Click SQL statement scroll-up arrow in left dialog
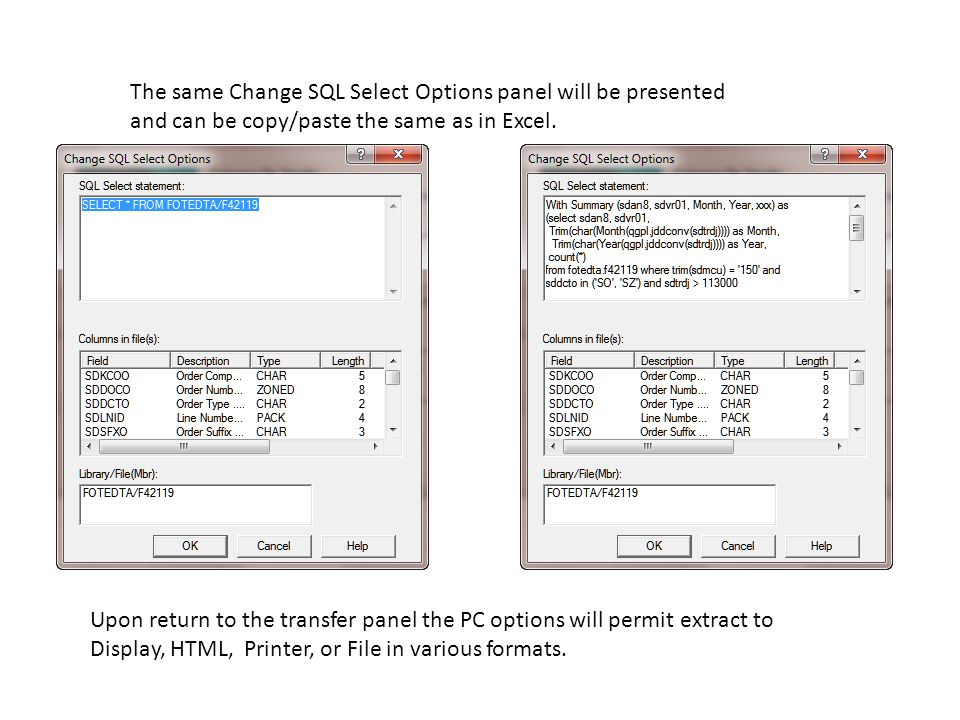The image size is (960, 720). click(393, 206)
